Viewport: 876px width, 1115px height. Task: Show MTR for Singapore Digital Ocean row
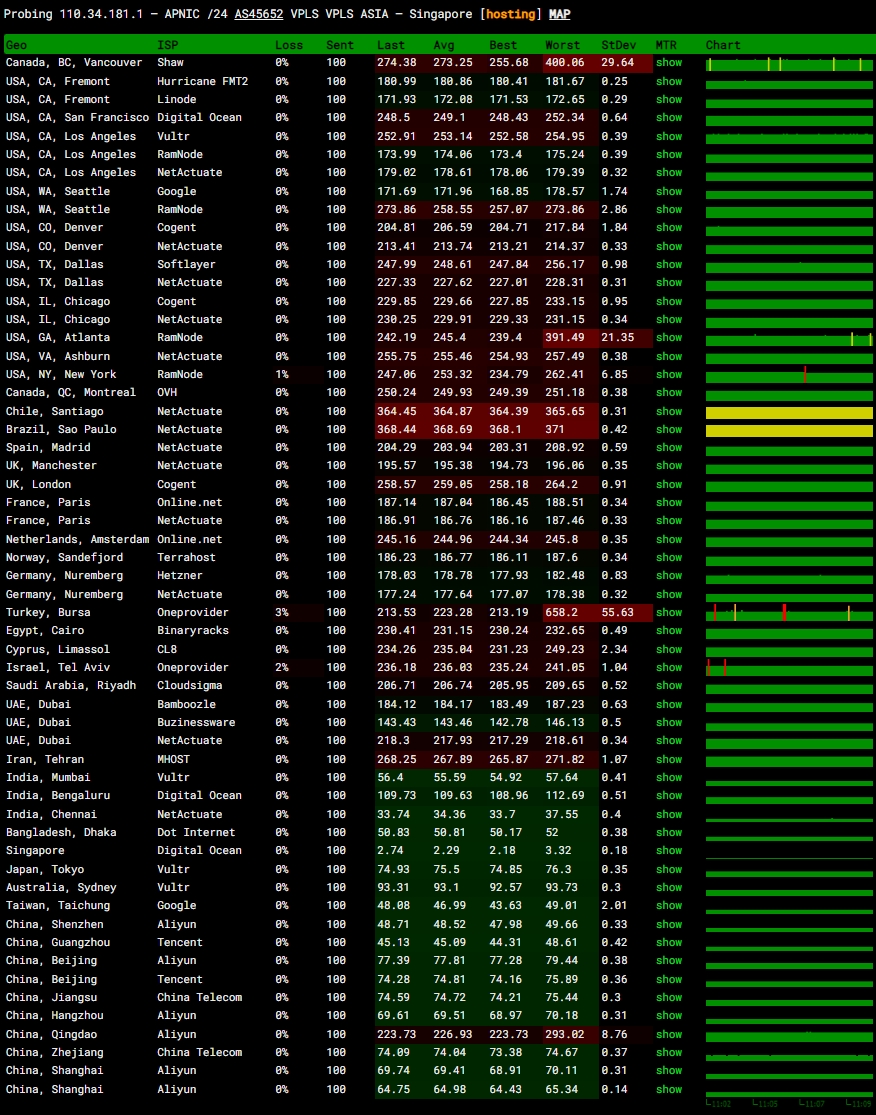click(668, 850)
